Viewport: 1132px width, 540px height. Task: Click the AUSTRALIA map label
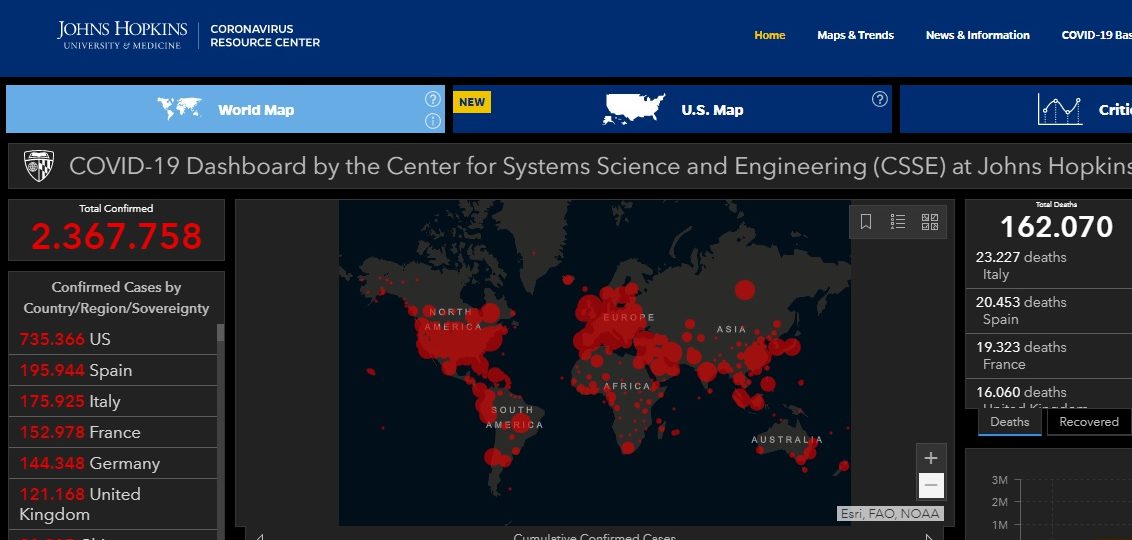pos(787,439)
